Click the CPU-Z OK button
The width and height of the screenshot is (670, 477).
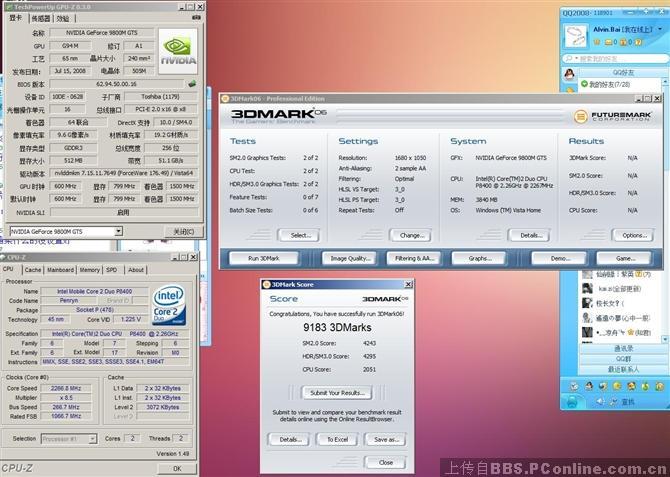177,469
